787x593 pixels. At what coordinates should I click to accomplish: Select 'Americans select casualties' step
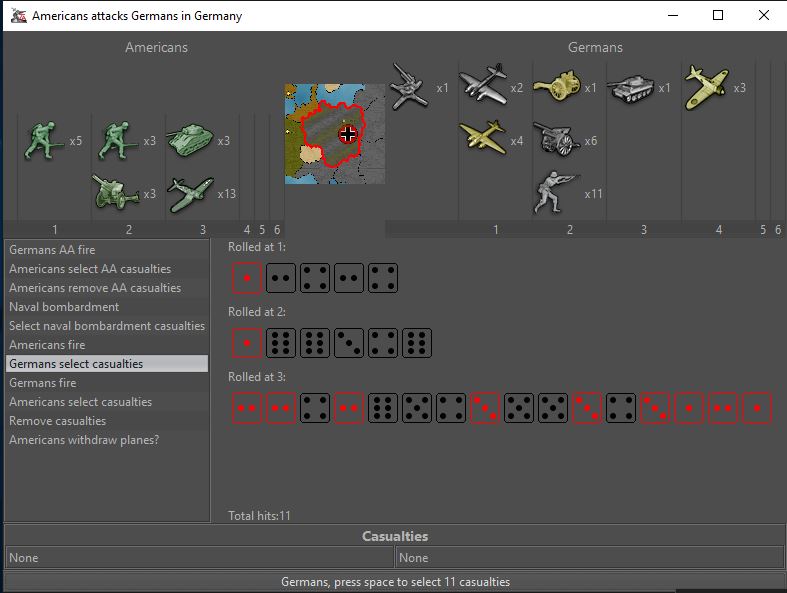[x=107, y=402]
